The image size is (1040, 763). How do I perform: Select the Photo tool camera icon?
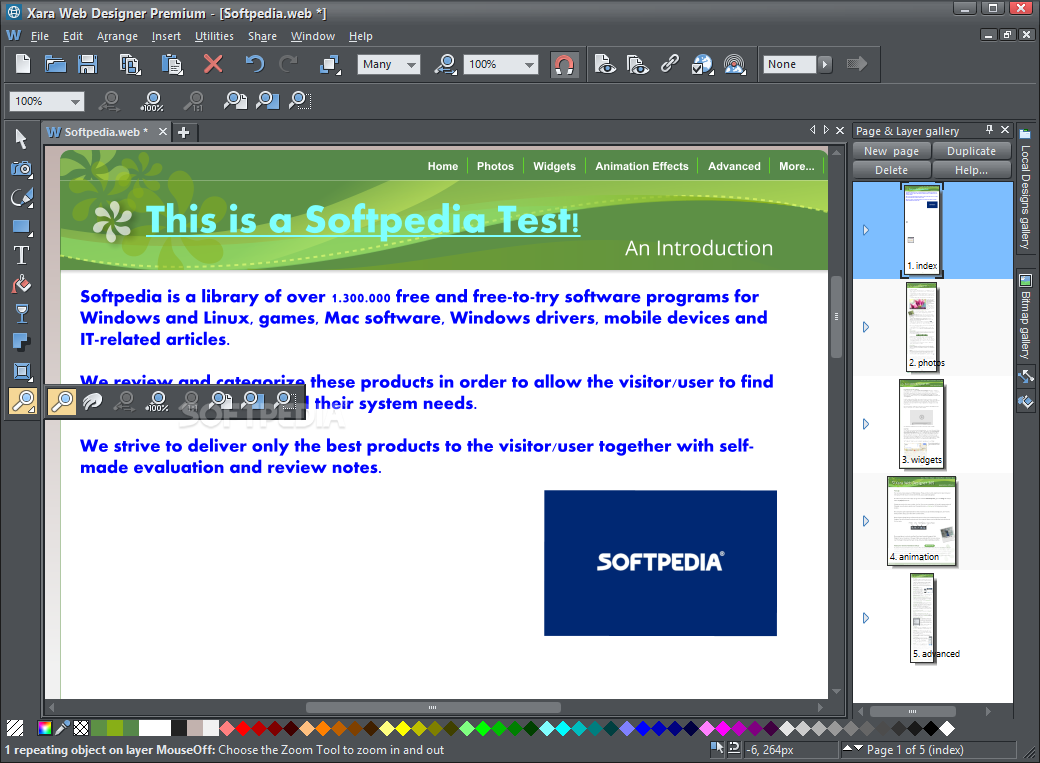point(21,169)
